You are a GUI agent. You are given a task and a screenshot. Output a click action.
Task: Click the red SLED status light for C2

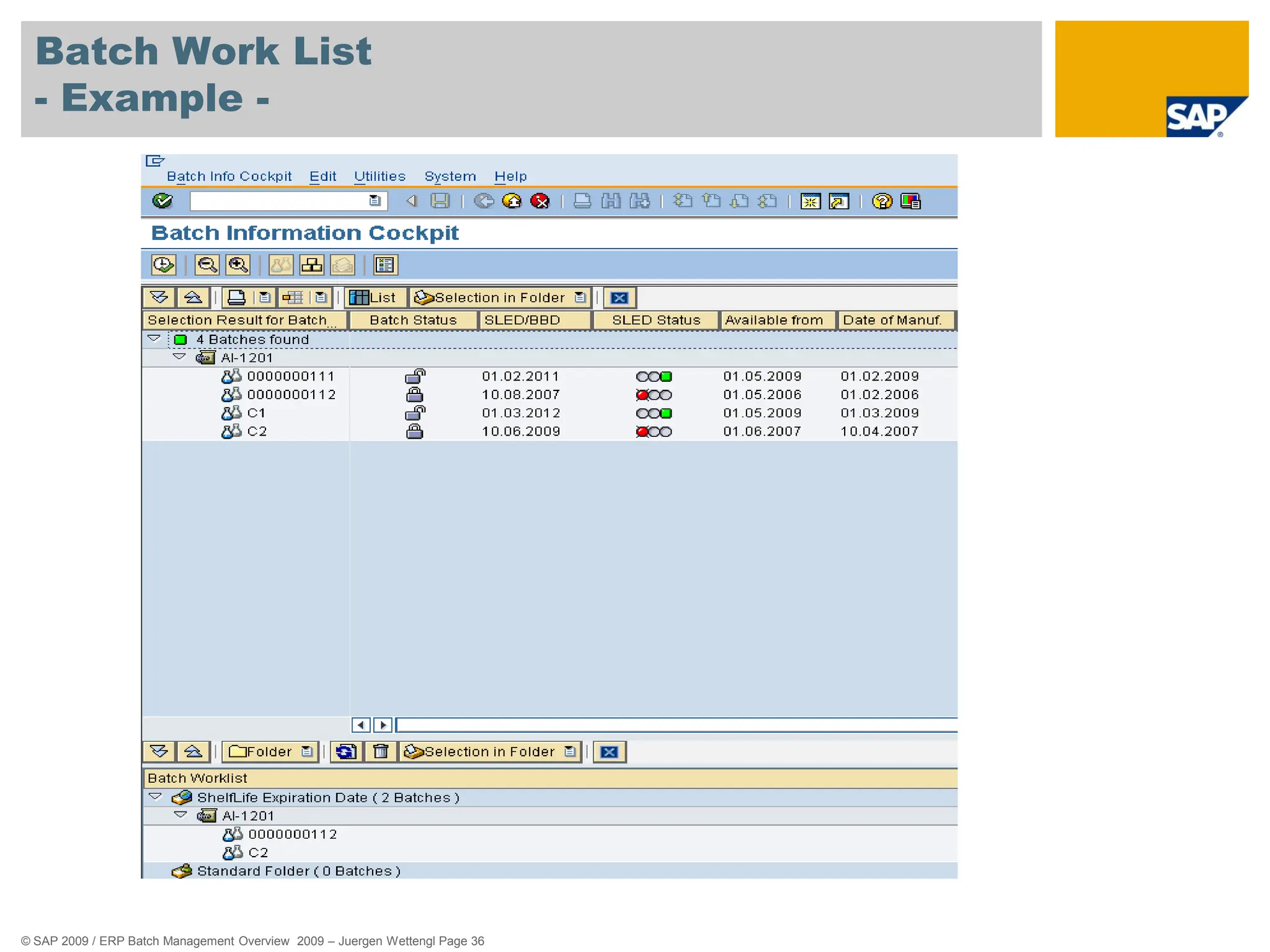pos(642,432)
